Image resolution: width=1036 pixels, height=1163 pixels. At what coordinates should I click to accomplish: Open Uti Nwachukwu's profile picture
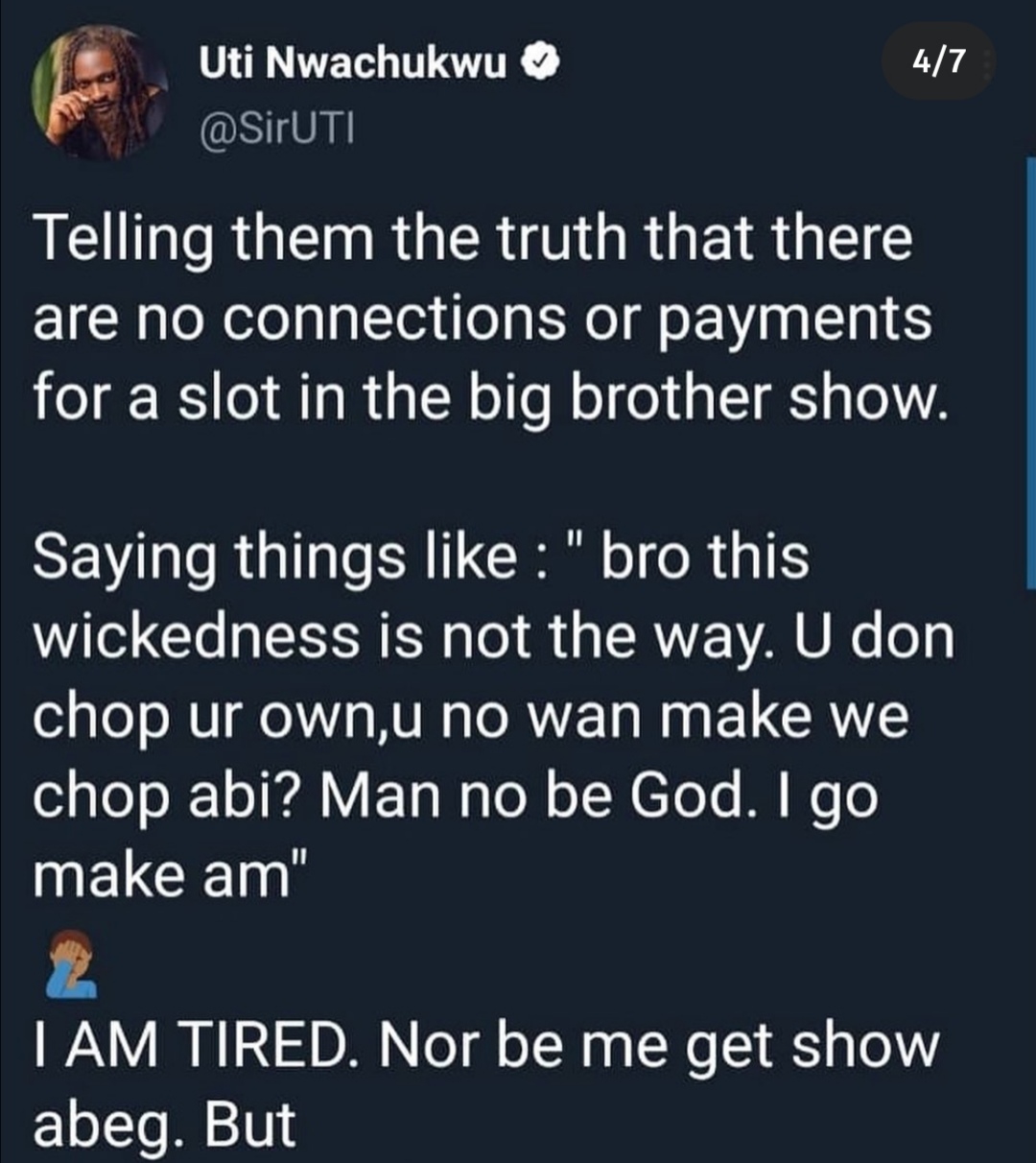(101, 91)
